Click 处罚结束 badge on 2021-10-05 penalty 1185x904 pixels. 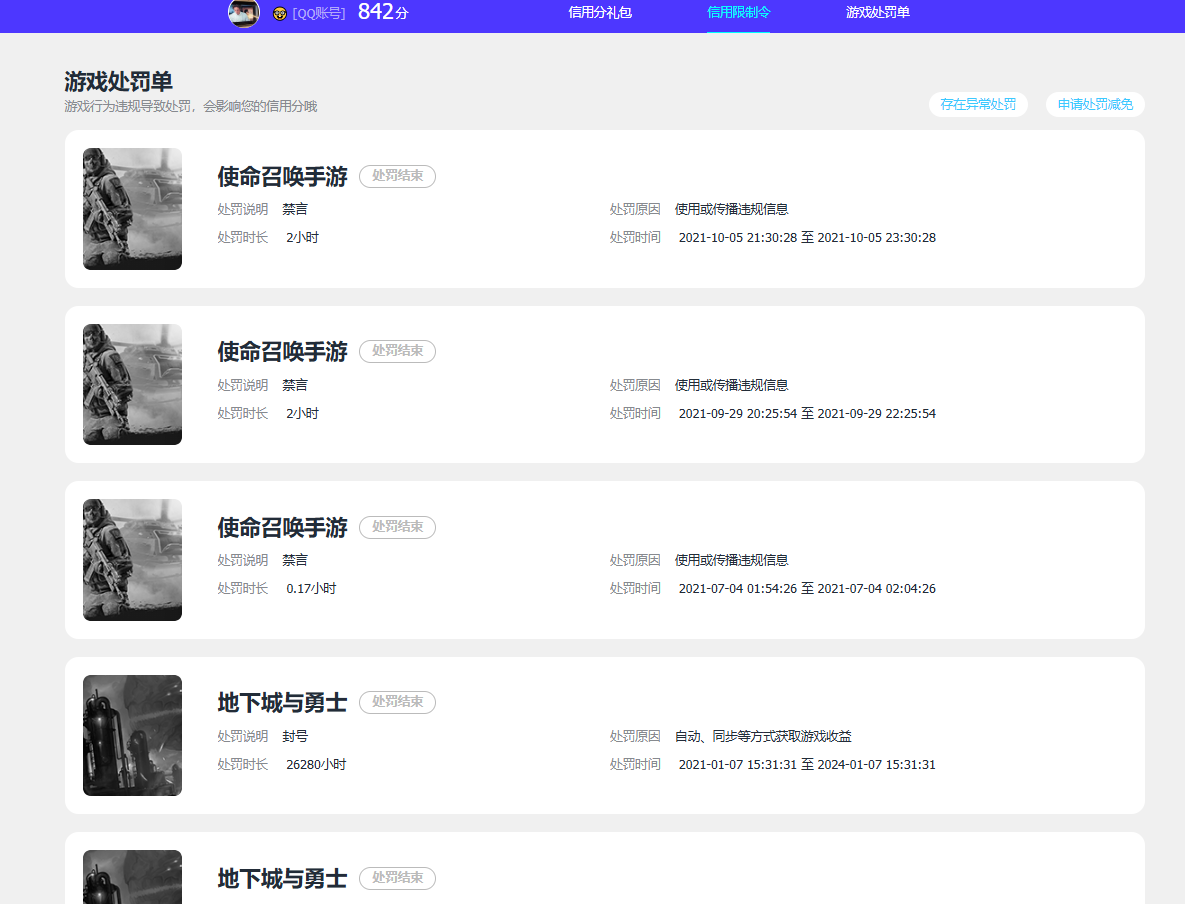398,176
